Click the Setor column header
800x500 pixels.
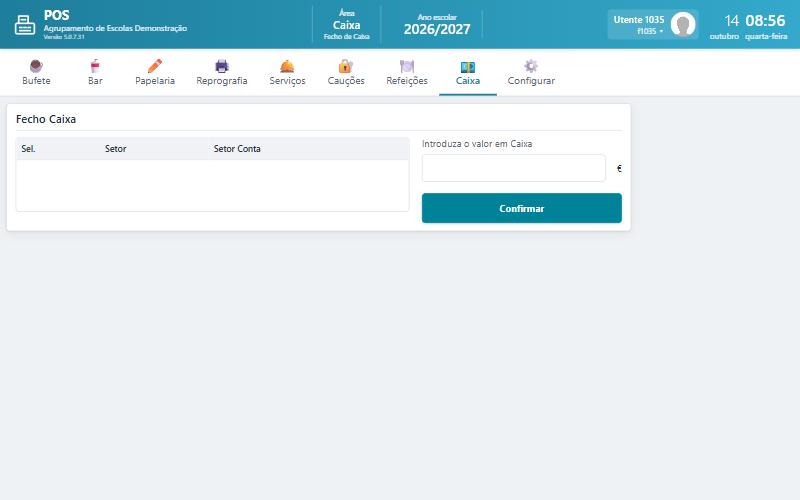tap(115, 149)
